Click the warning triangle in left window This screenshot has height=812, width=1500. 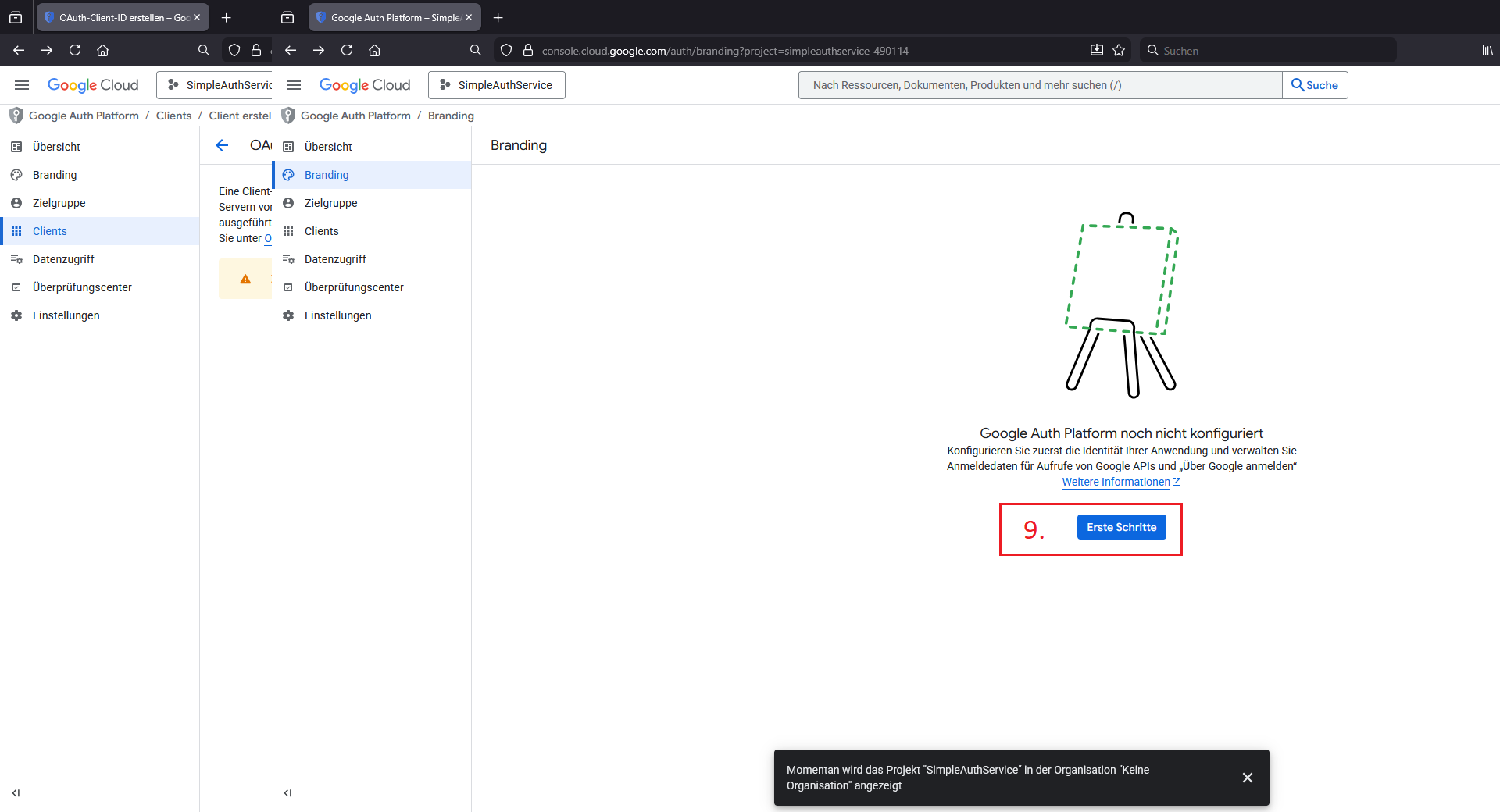click(x=245, y=279)
